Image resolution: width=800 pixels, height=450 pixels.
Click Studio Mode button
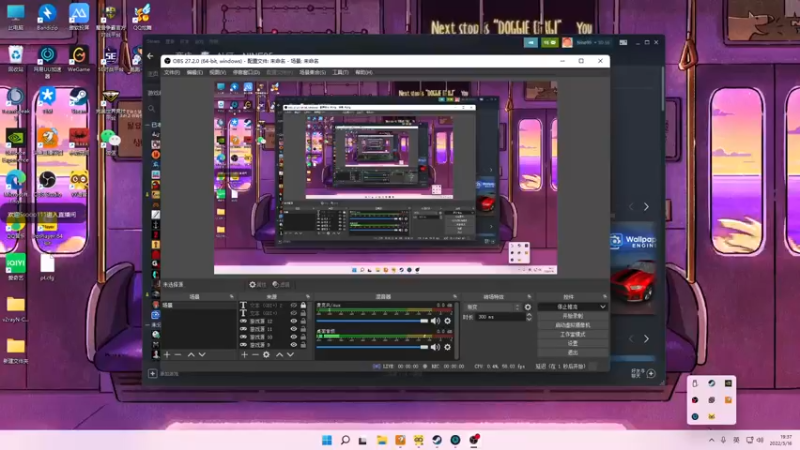(x=572, y=334)
